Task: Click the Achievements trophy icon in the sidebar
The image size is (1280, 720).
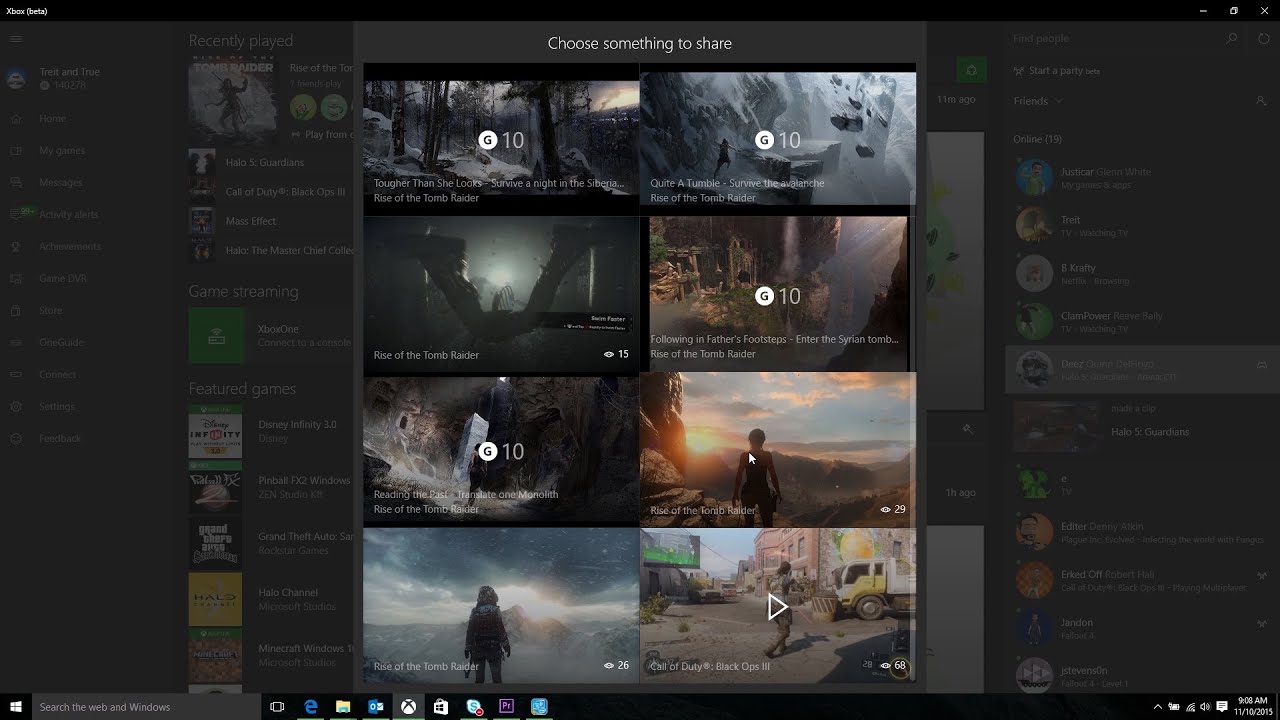Action: point(16,247)
